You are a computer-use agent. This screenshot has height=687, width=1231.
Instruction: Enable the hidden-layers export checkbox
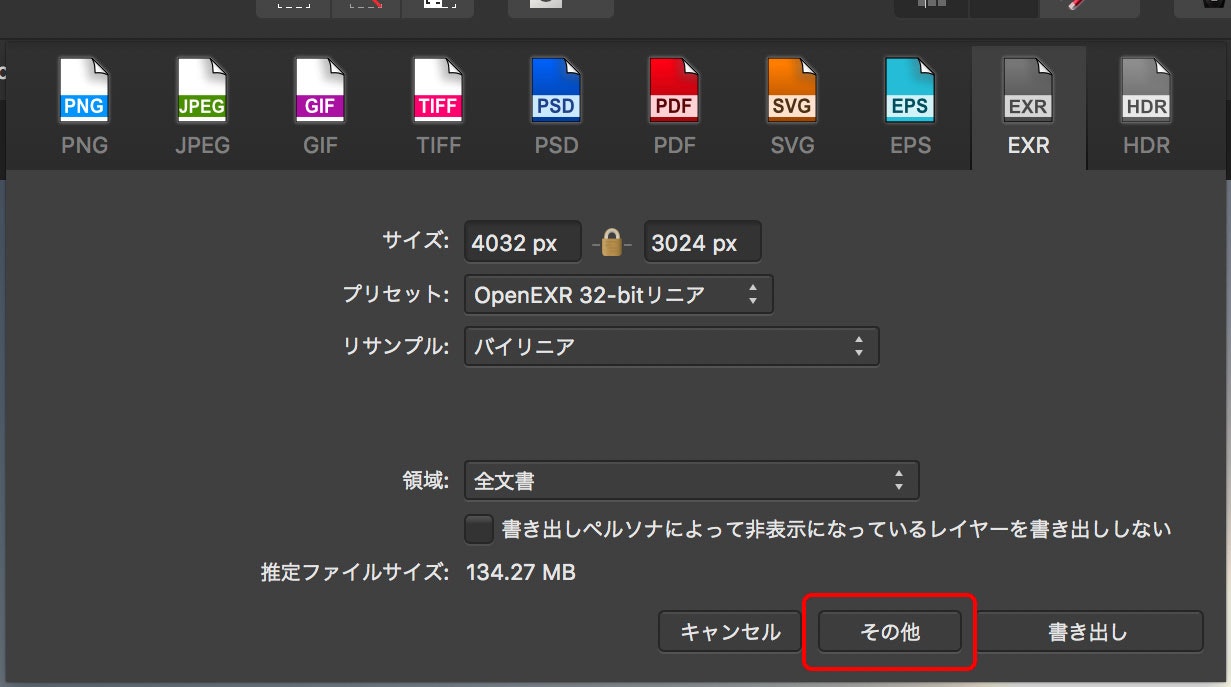479,529
